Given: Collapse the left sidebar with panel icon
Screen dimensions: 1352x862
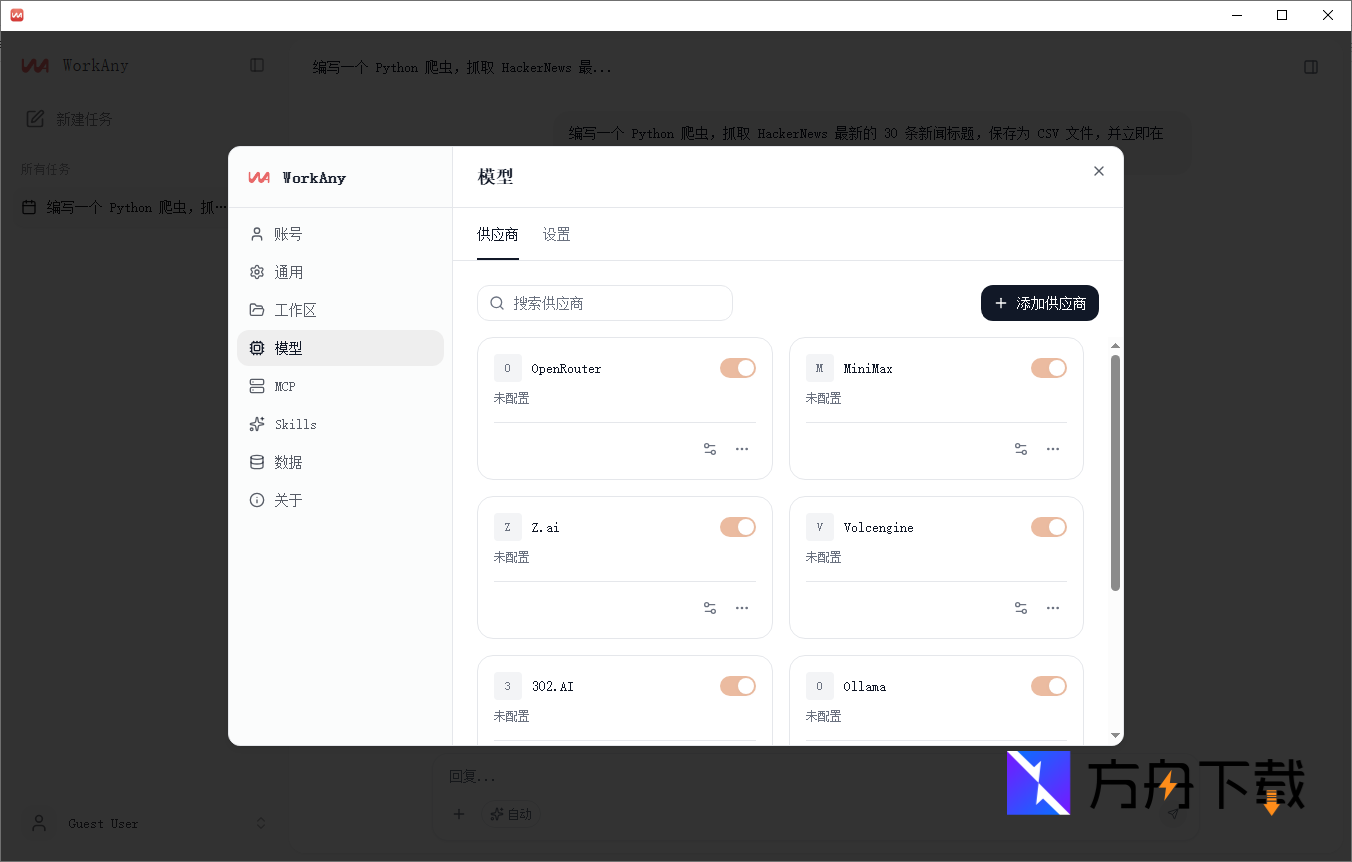Looking at the screenshot, I should tap(257, 65).
